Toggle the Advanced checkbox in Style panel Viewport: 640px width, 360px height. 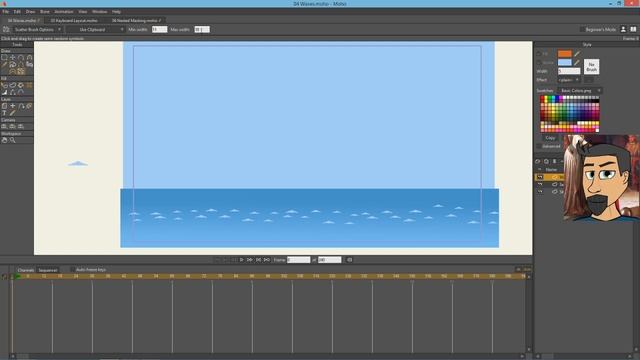point(538,146)
